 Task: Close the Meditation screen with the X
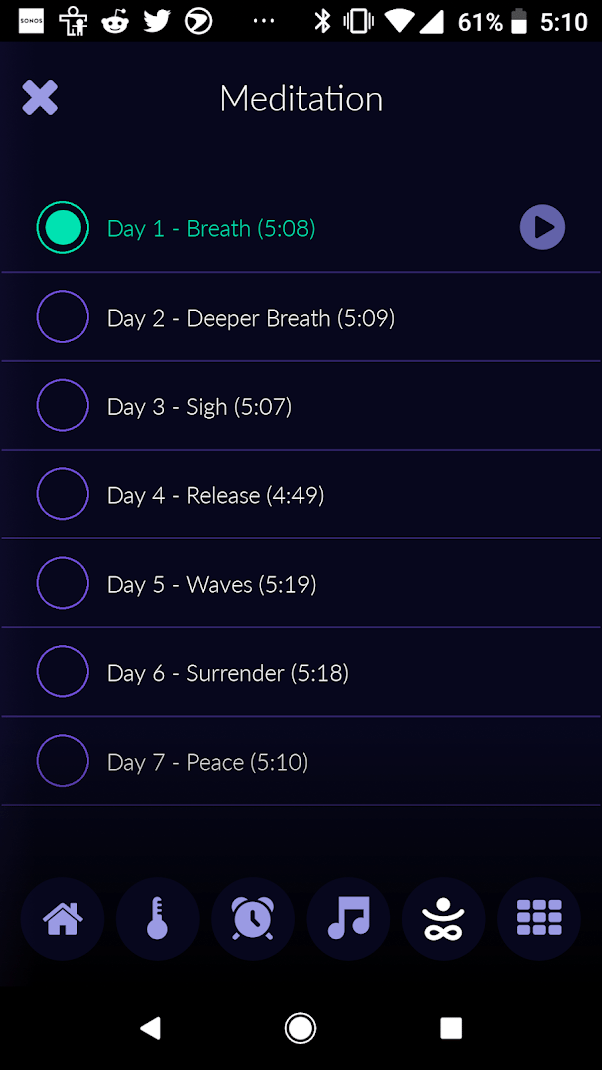[40, 98]
